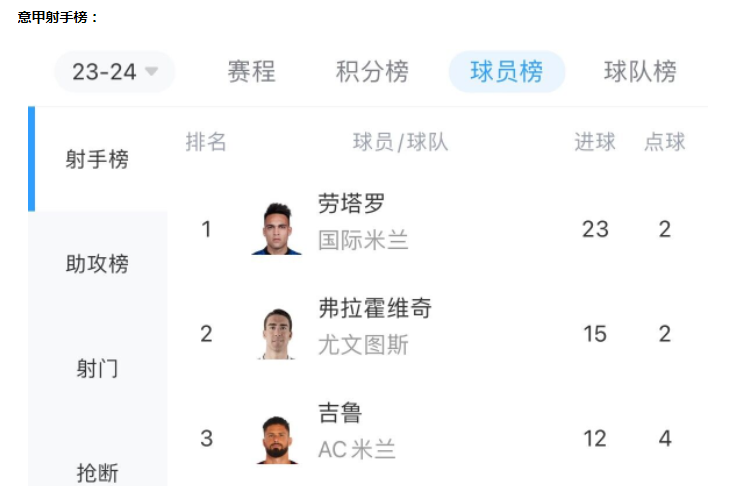Click team name 国际米兰
Screen dimensions: 733x486
click(x=363, y=240)
